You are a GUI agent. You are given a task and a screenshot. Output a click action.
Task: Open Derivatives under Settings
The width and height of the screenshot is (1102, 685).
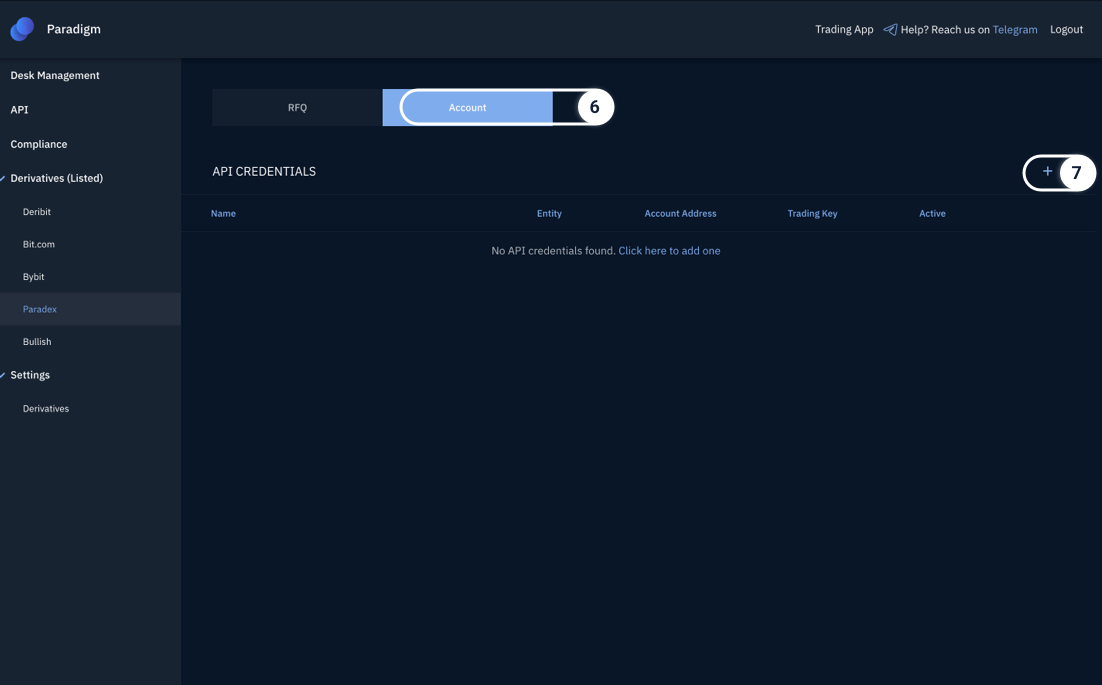46,408
